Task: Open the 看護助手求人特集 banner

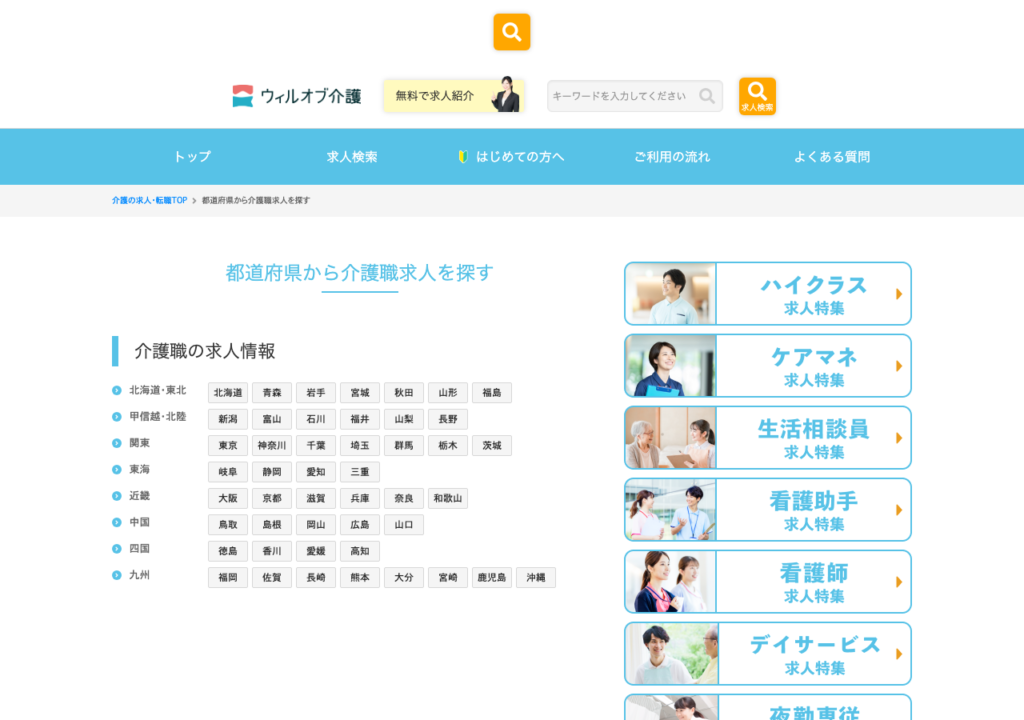Action: (768, 510)
